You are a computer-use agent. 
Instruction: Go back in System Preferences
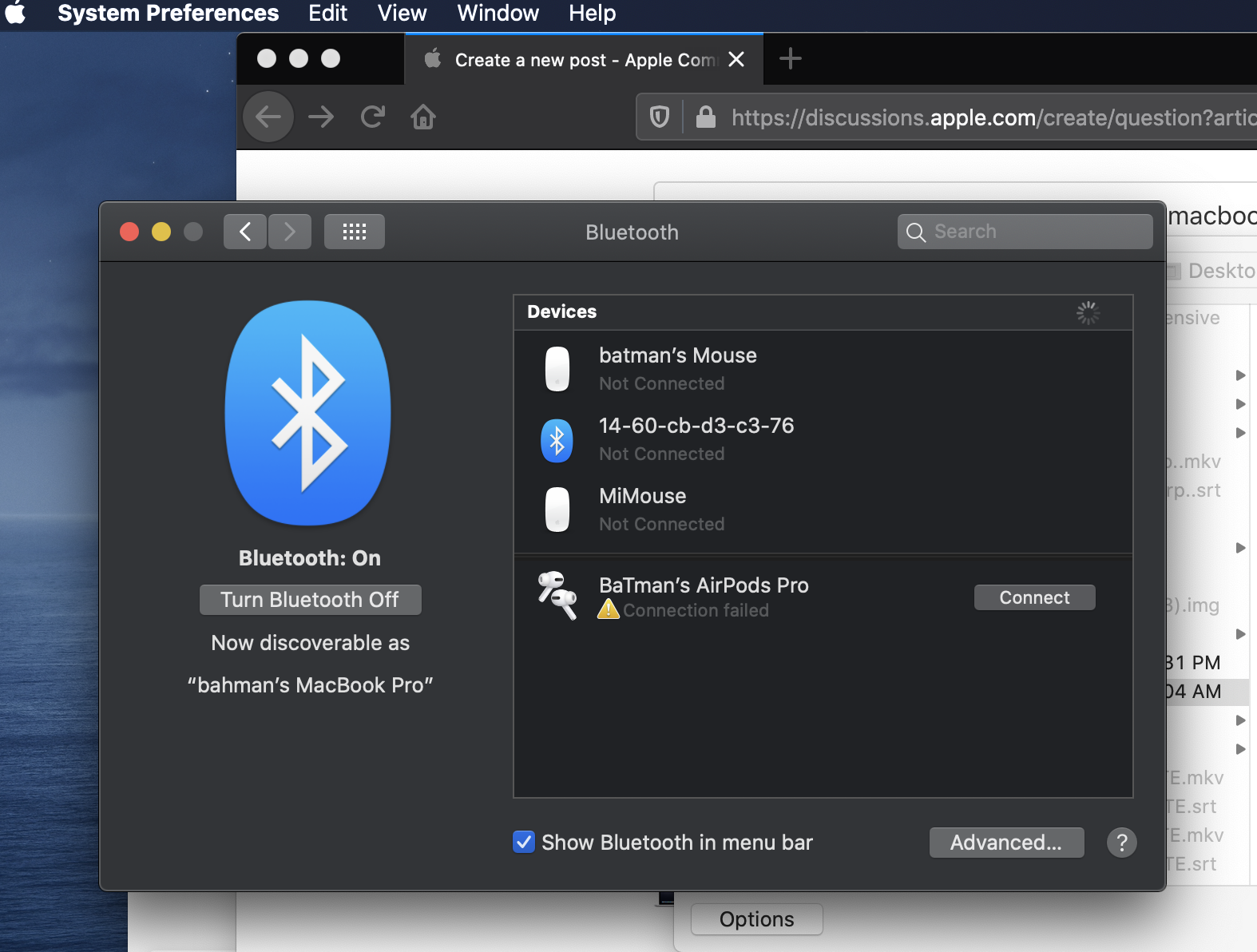tap(245, 232)
